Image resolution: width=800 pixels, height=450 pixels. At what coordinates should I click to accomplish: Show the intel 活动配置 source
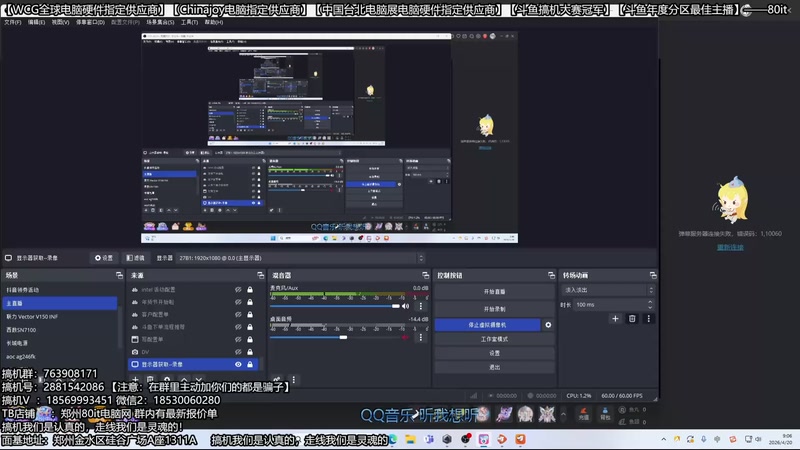tap(238, 290)
